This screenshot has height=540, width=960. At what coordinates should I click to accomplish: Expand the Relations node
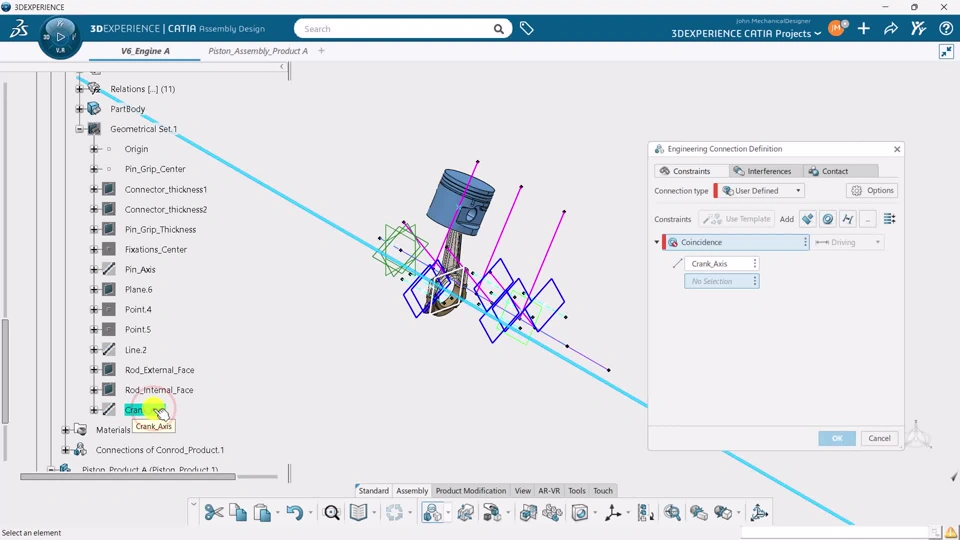click(x=80, y=89)
